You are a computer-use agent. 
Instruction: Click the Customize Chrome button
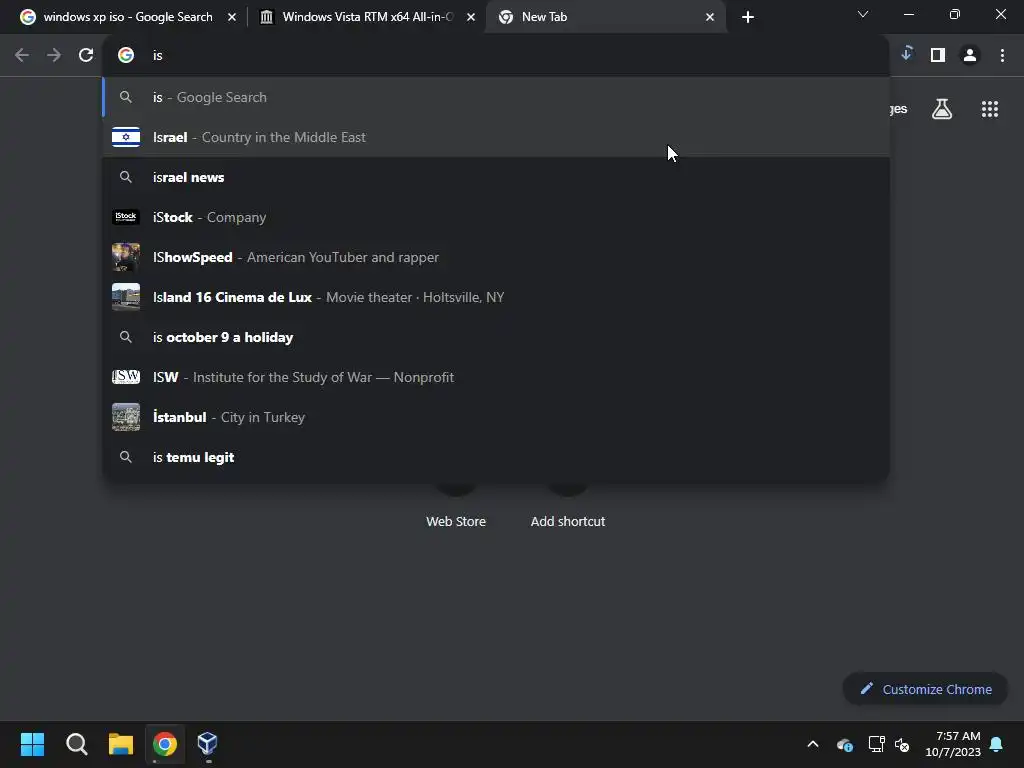click(925, 689)
